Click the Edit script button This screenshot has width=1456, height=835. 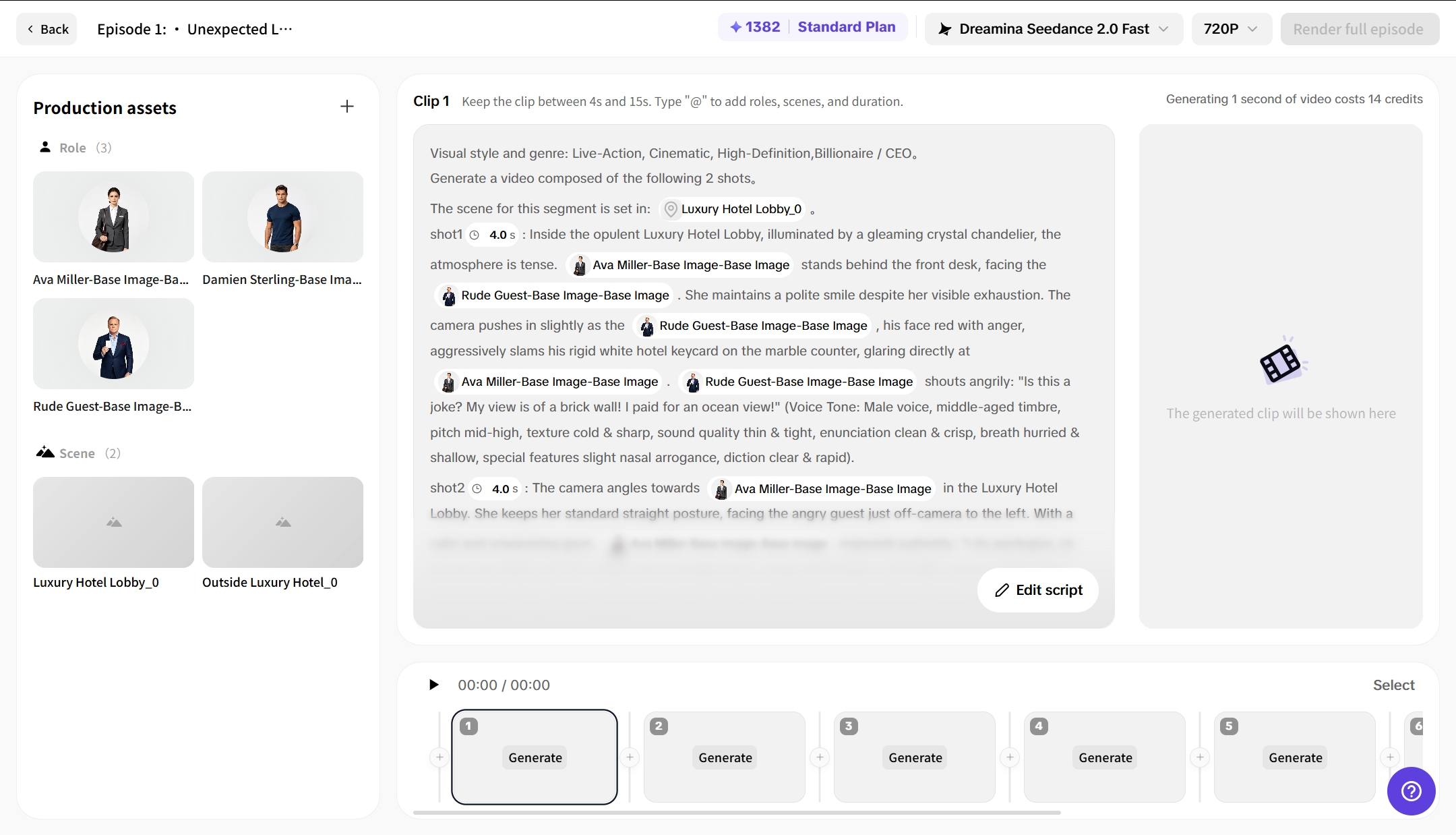click(1038, 590)
